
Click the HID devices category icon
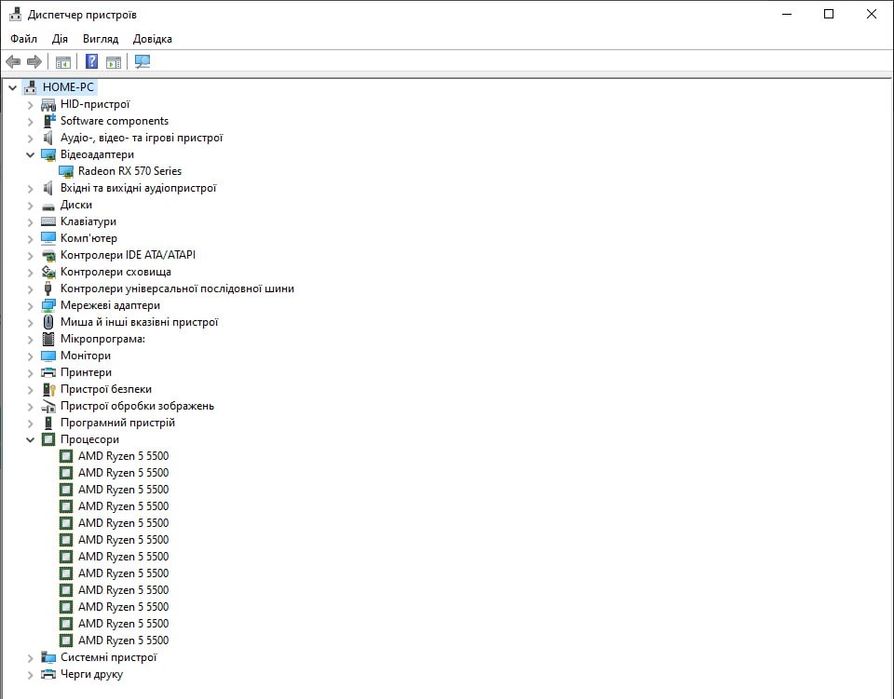click(x=48, y=104)
